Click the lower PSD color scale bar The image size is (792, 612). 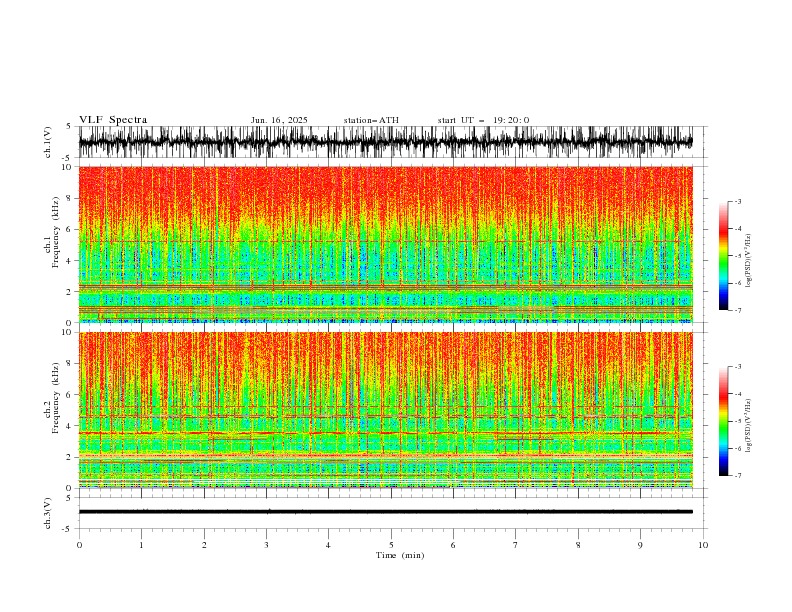click(723, 421)
